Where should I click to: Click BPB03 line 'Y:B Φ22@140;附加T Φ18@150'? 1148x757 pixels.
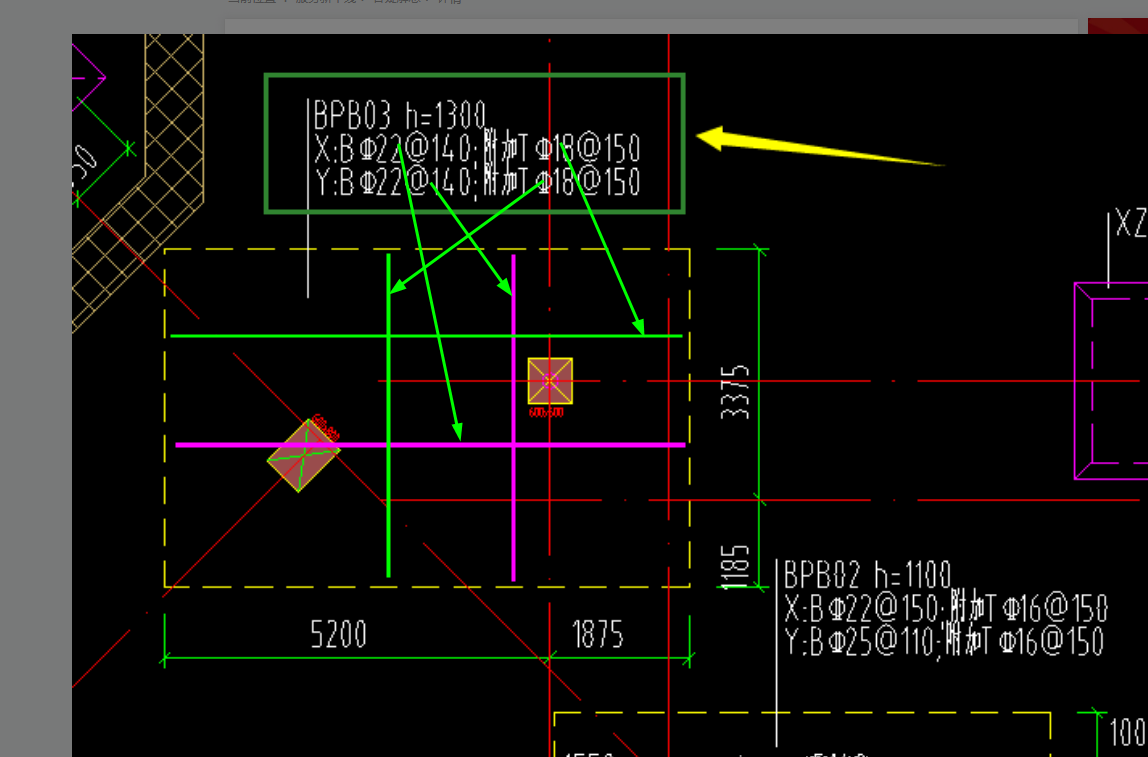477,182
